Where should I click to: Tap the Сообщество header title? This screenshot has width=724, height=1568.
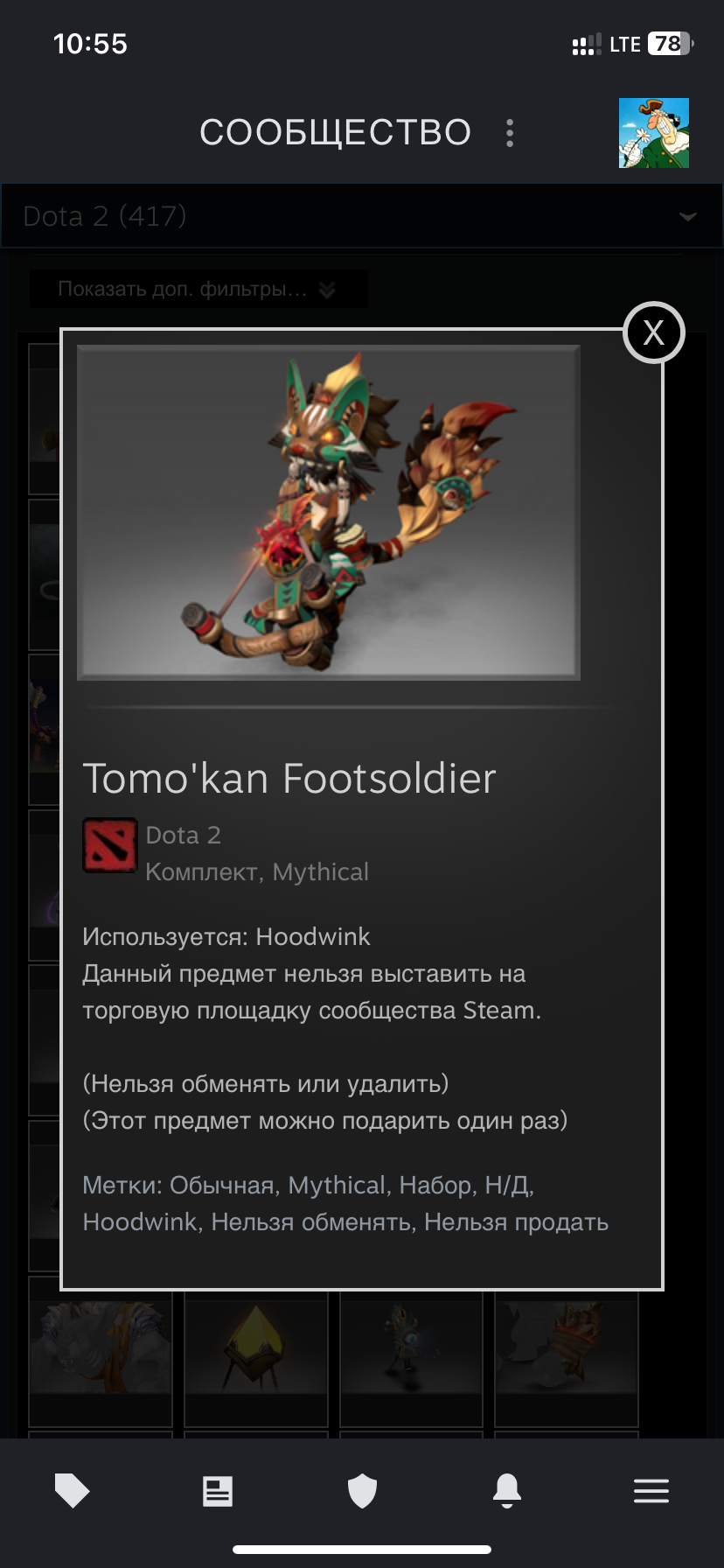[336, 133]
